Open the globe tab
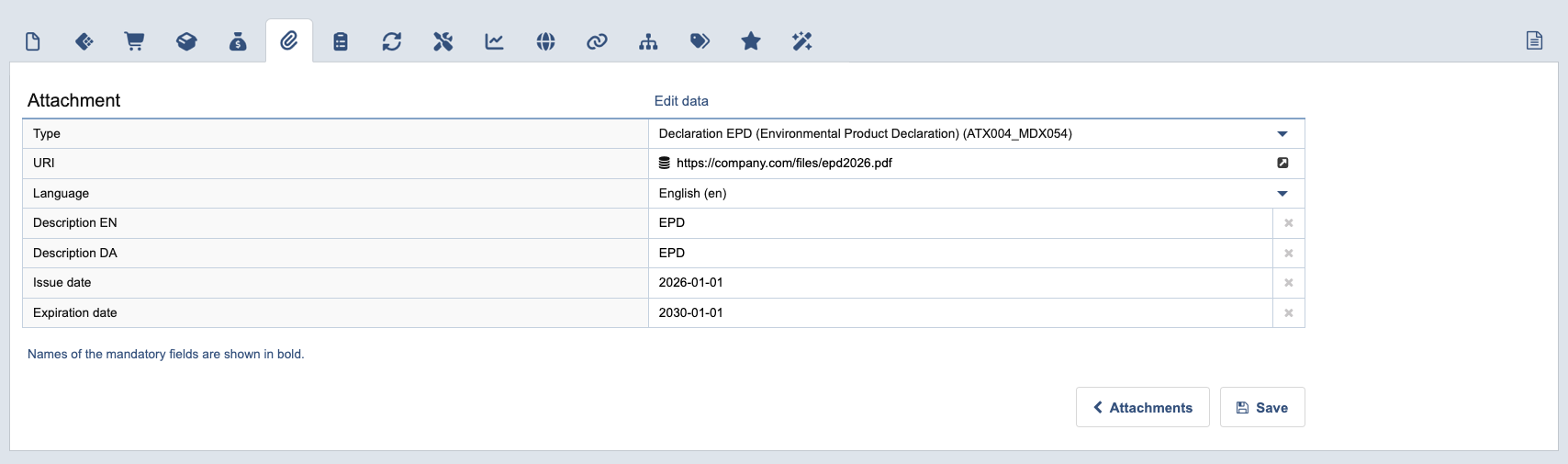 [545, 41]
